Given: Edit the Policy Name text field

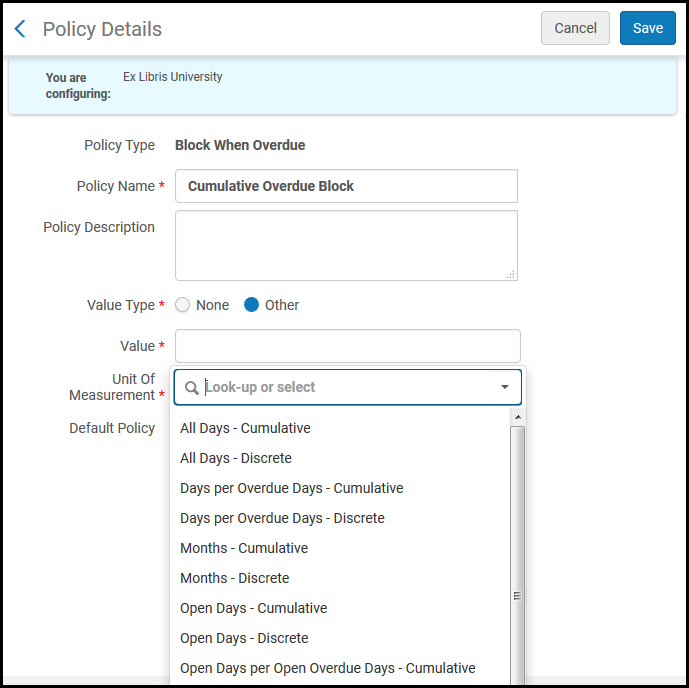Looking at the screenshot, I should pyautogui.click(x=346, y=186).
